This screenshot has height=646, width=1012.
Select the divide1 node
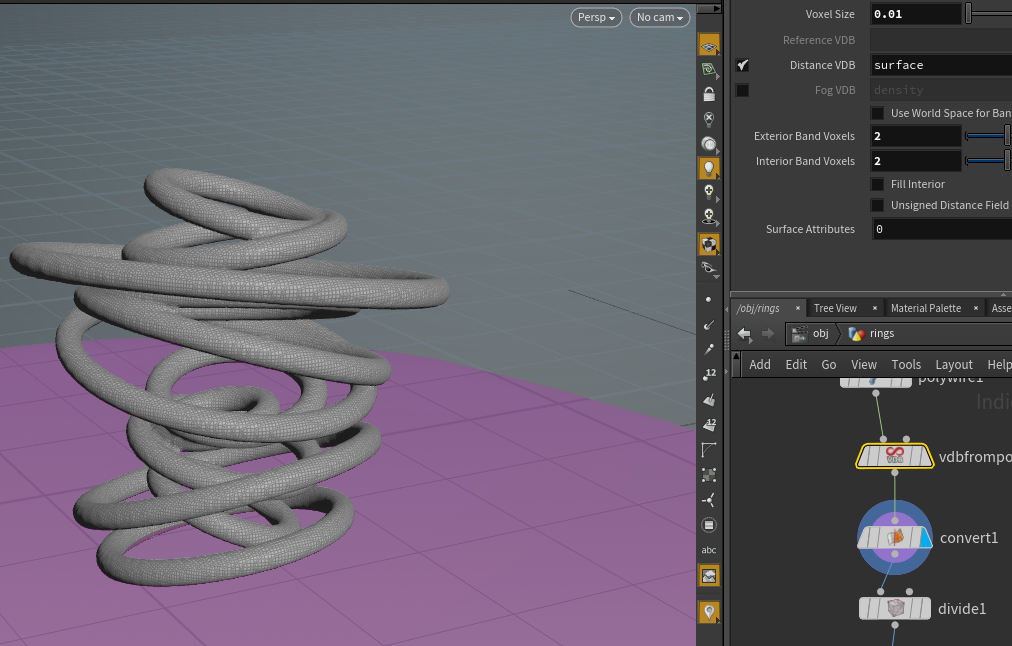tap(895, 608)
